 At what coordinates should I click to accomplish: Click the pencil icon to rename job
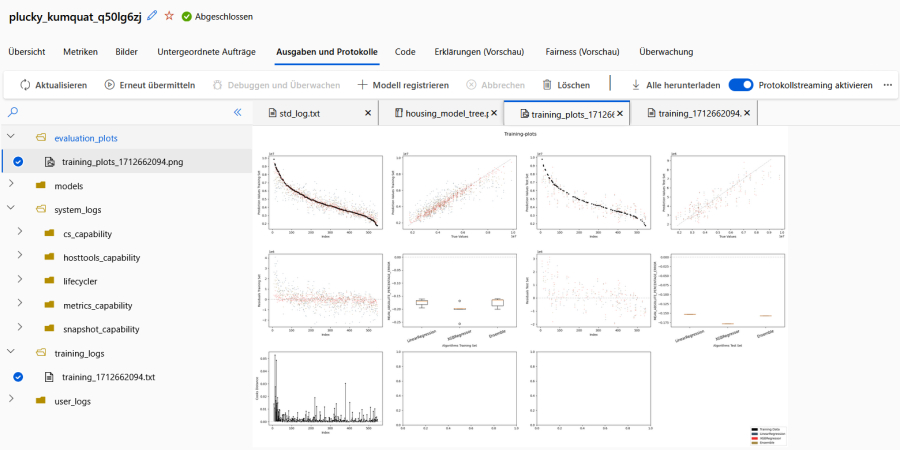pyautogui.click(x=152, y=17)
